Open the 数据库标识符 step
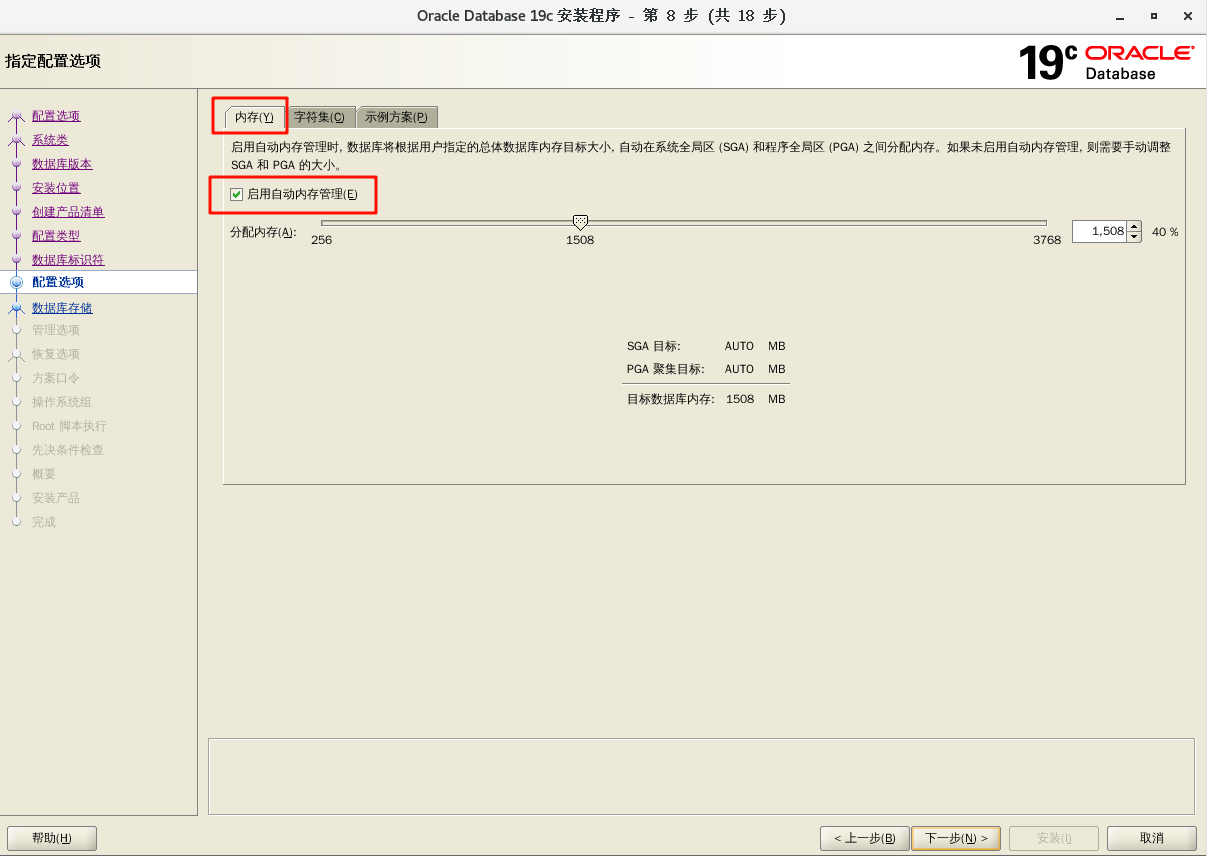 coord(68,260)
